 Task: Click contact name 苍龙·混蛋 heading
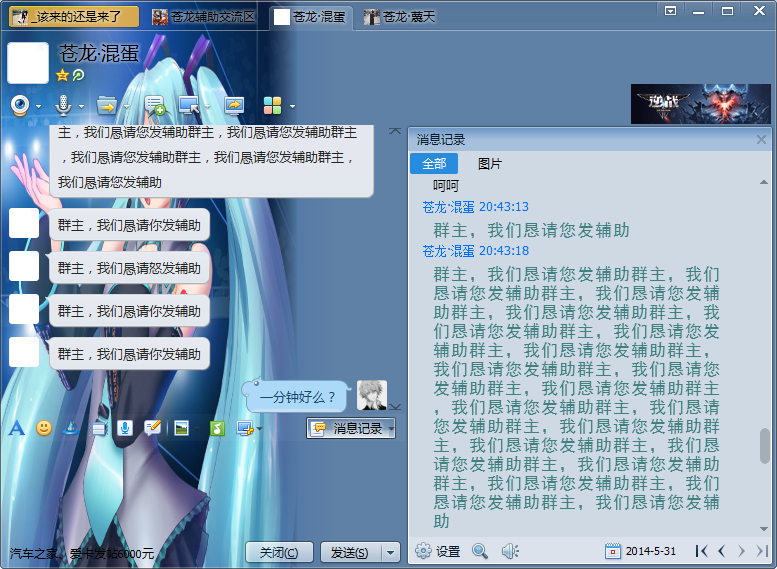pyautogui.click(x=99, y=54)
